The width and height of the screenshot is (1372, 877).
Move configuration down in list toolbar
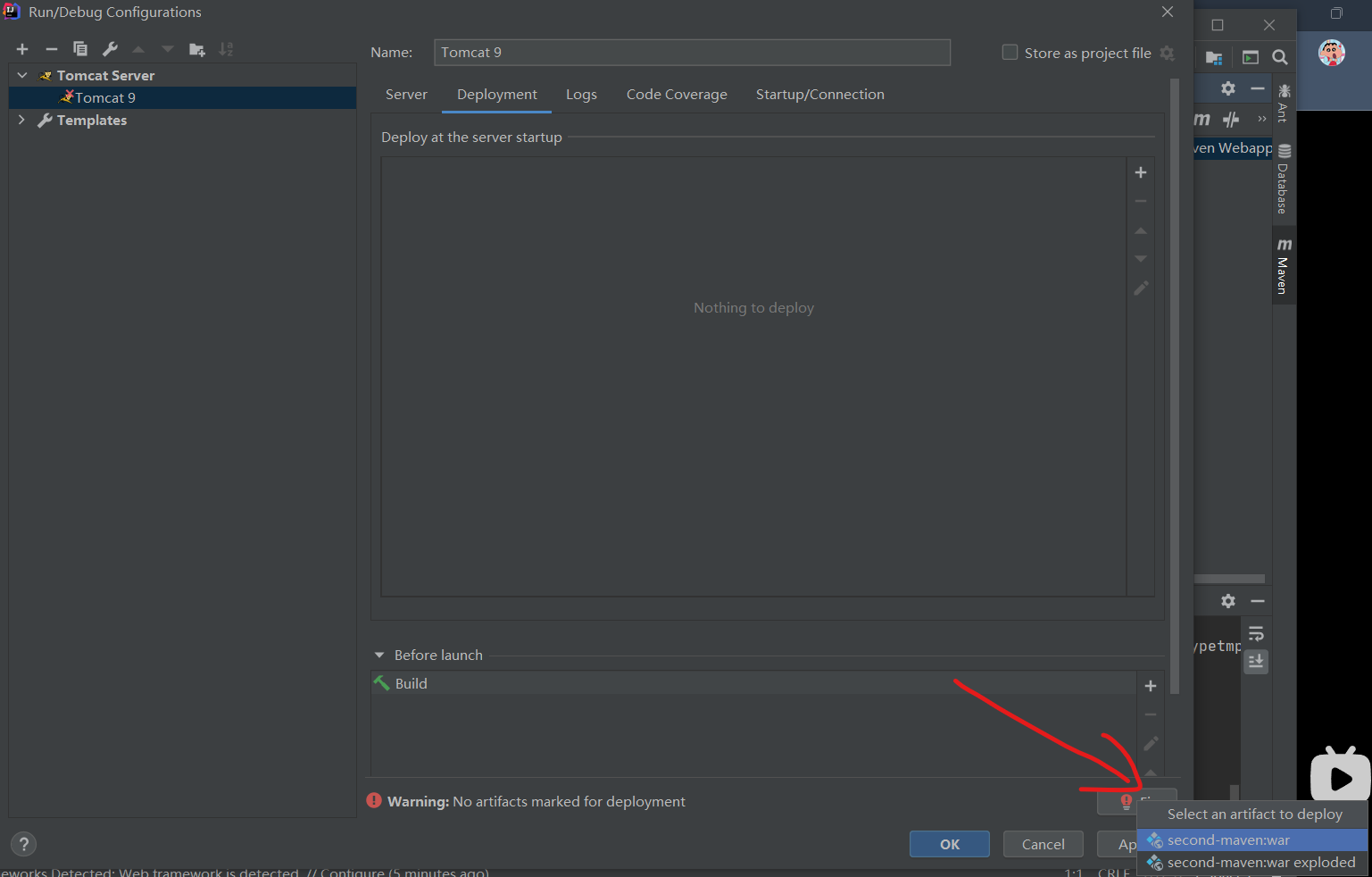tap(168, 49)
